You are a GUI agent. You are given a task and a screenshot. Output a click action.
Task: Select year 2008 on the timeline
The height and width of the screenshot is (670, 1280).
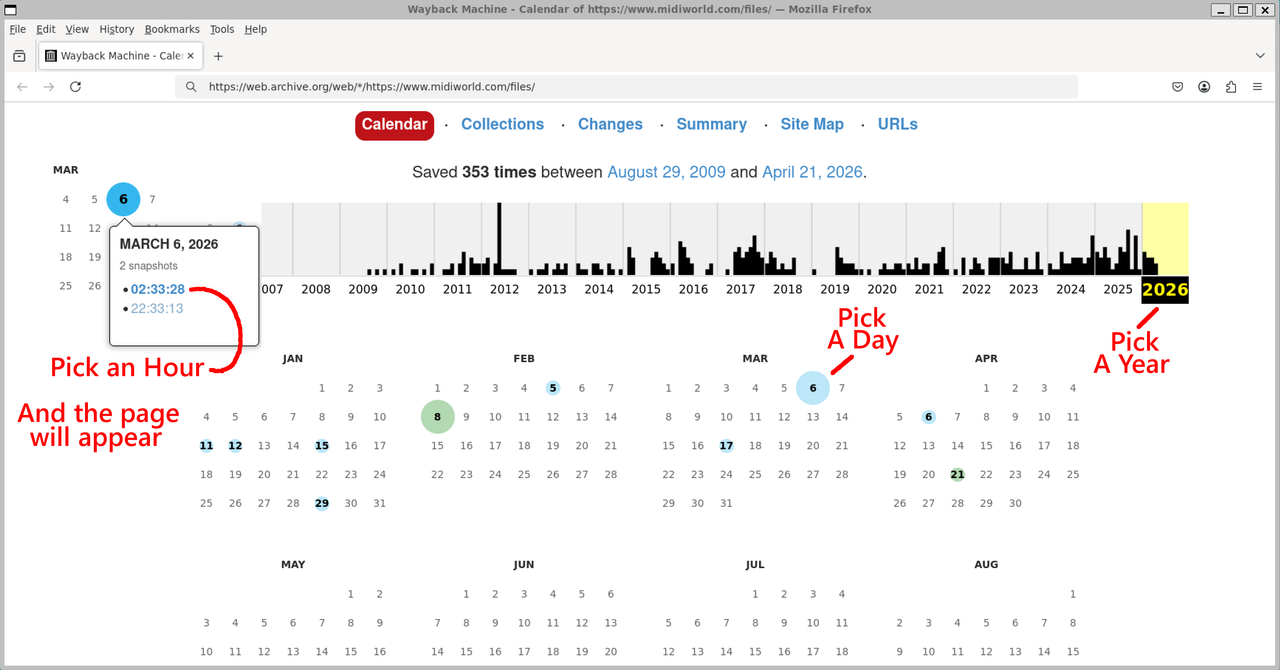click(316, 289)
